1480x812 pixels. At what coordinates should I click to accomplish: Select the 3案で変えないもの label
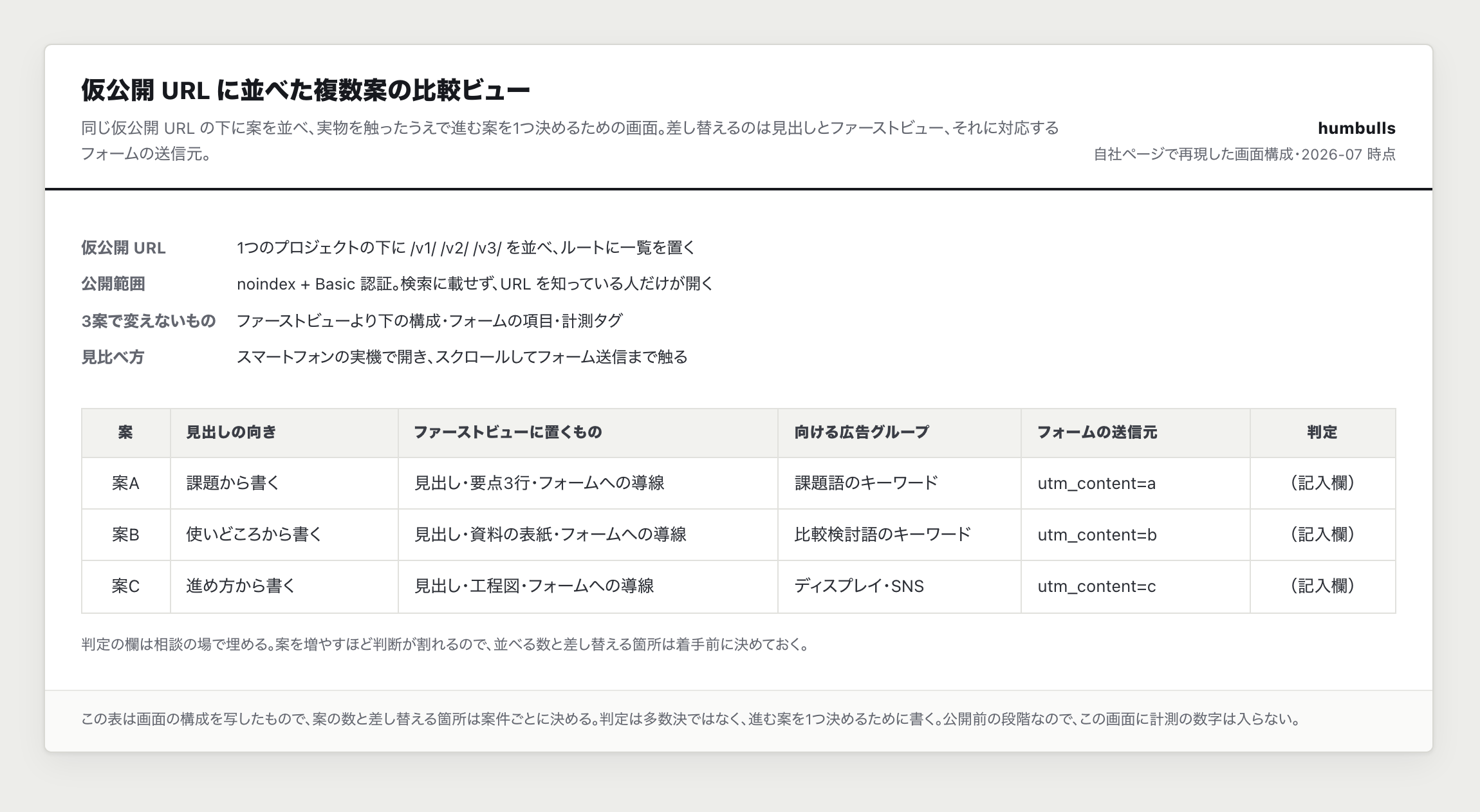149,320
